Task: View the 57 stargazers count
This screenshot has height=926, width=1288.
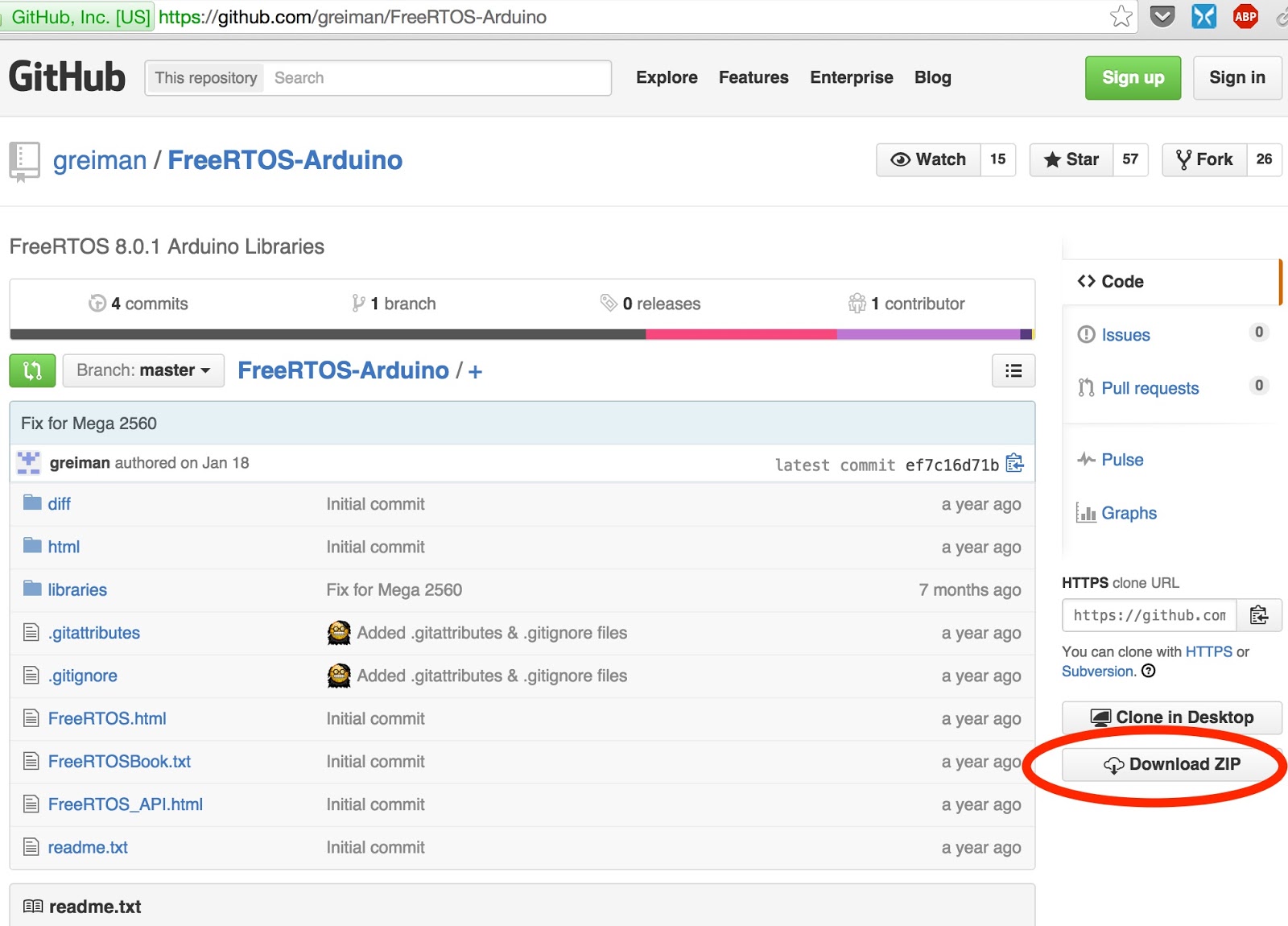Action: coord(1130,159)
